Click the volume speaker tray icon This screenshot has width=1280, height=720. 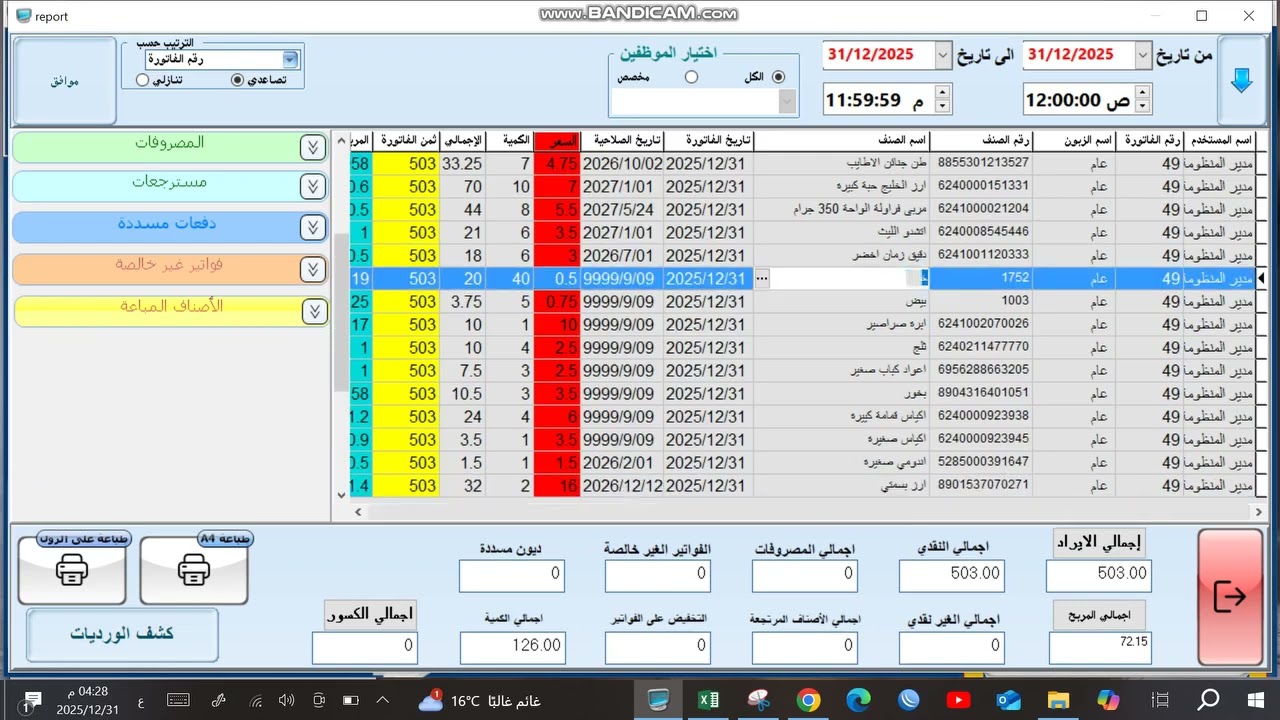point(286,701)
